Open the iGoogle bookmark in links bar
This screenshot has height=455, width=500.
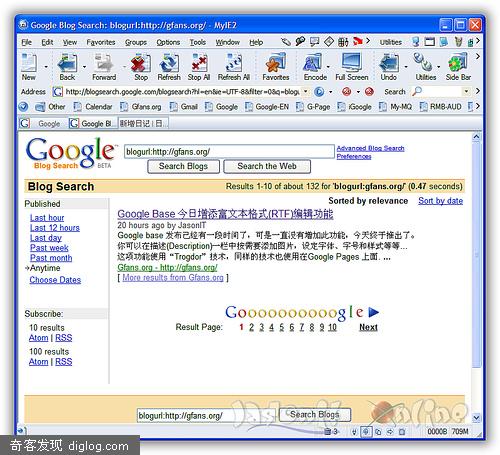tap(354, 107)
